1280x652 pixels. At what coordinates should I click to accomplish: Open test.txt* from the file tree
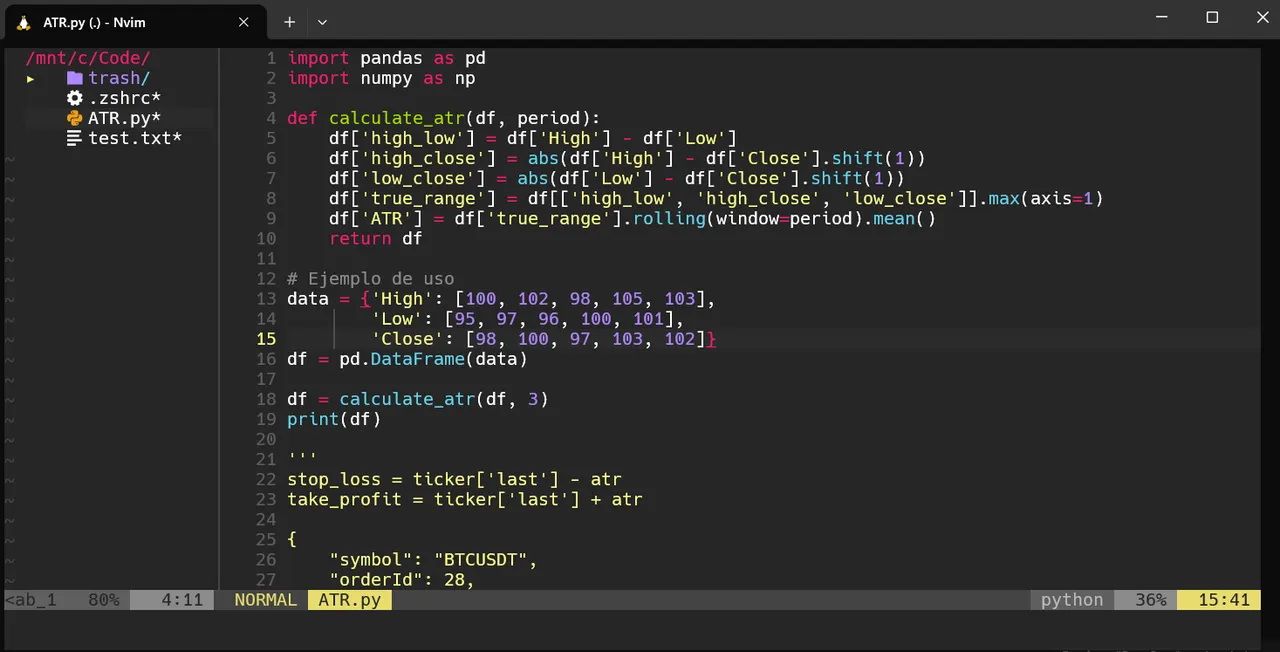pyautogui.click(x=135, y=138)
